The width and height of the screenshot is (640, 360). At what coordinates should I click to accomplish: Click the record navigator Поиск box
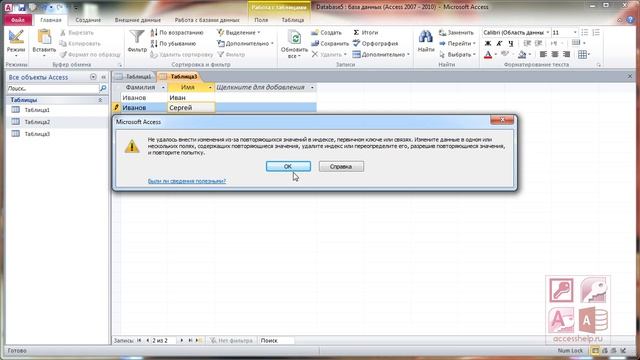(276, 340)
